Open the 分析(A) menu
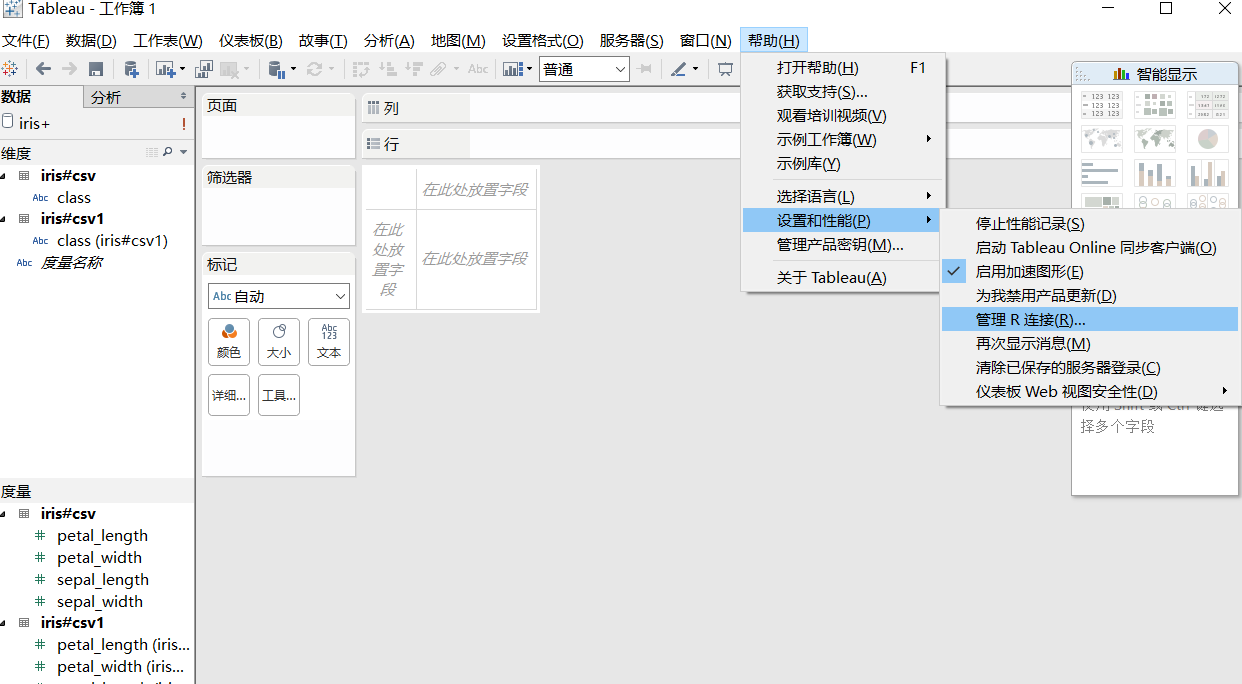1242x684 pixels. (x=389, y=41)
